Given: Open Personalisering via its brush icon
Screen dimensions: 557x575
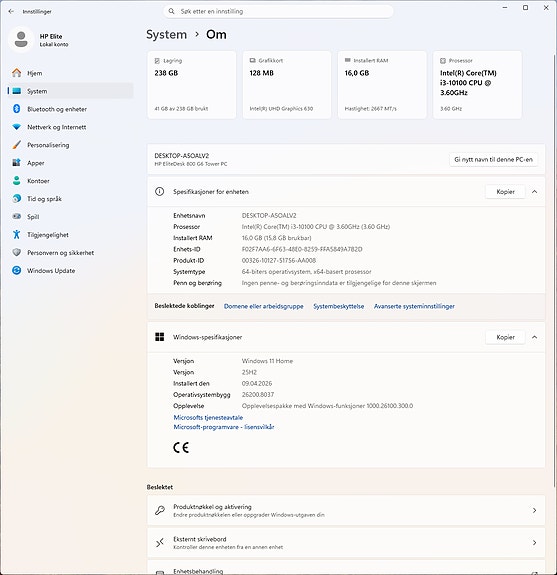Looking at the screenshot, I should 17,145.
